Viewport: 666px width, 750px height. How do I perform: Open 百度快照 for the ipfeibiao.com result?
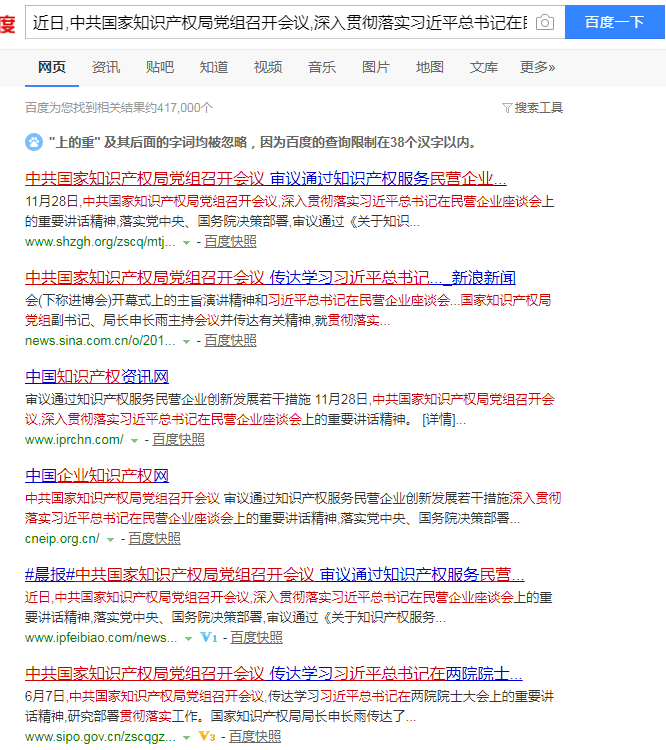pyautogui.click(x=256, y=638)
